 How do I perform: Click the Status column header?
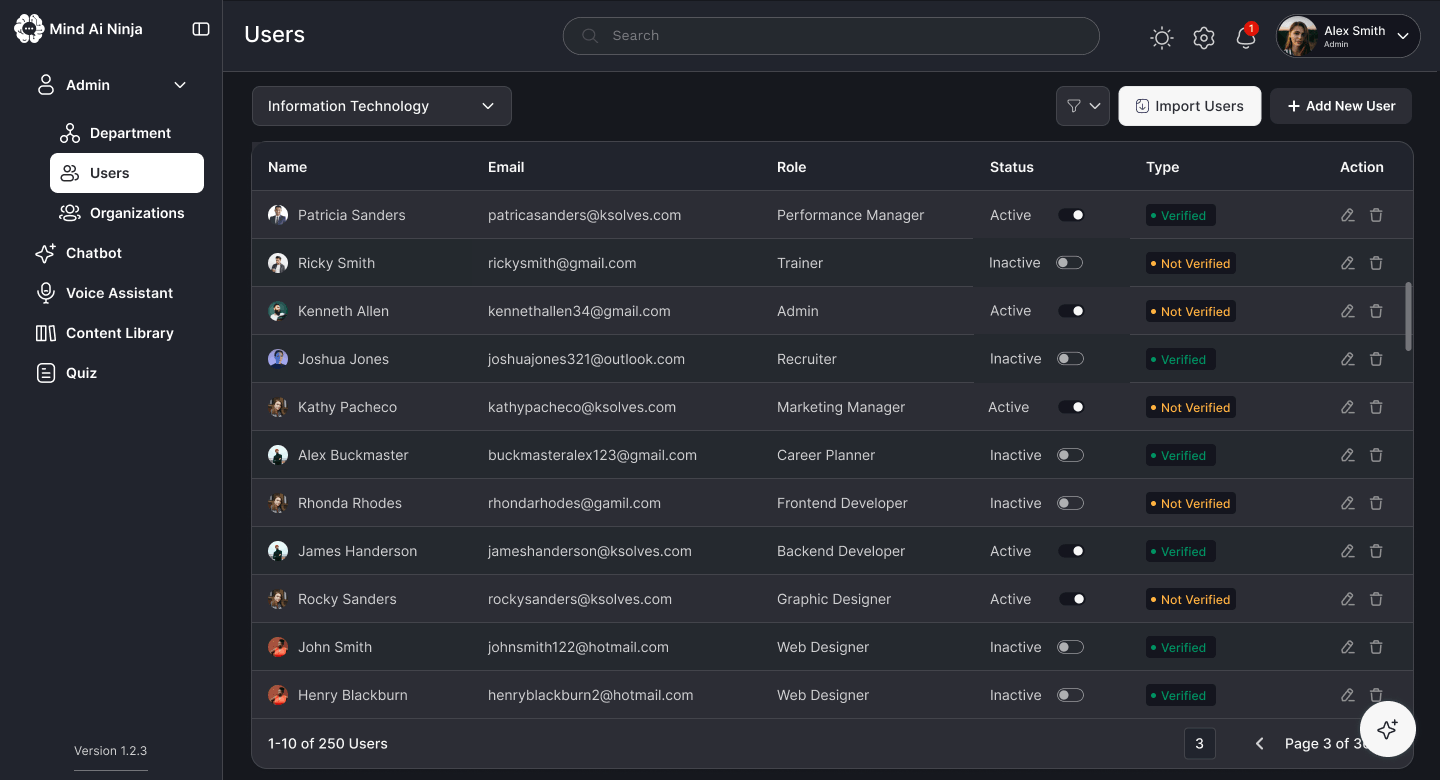[x=1012, y=167]
